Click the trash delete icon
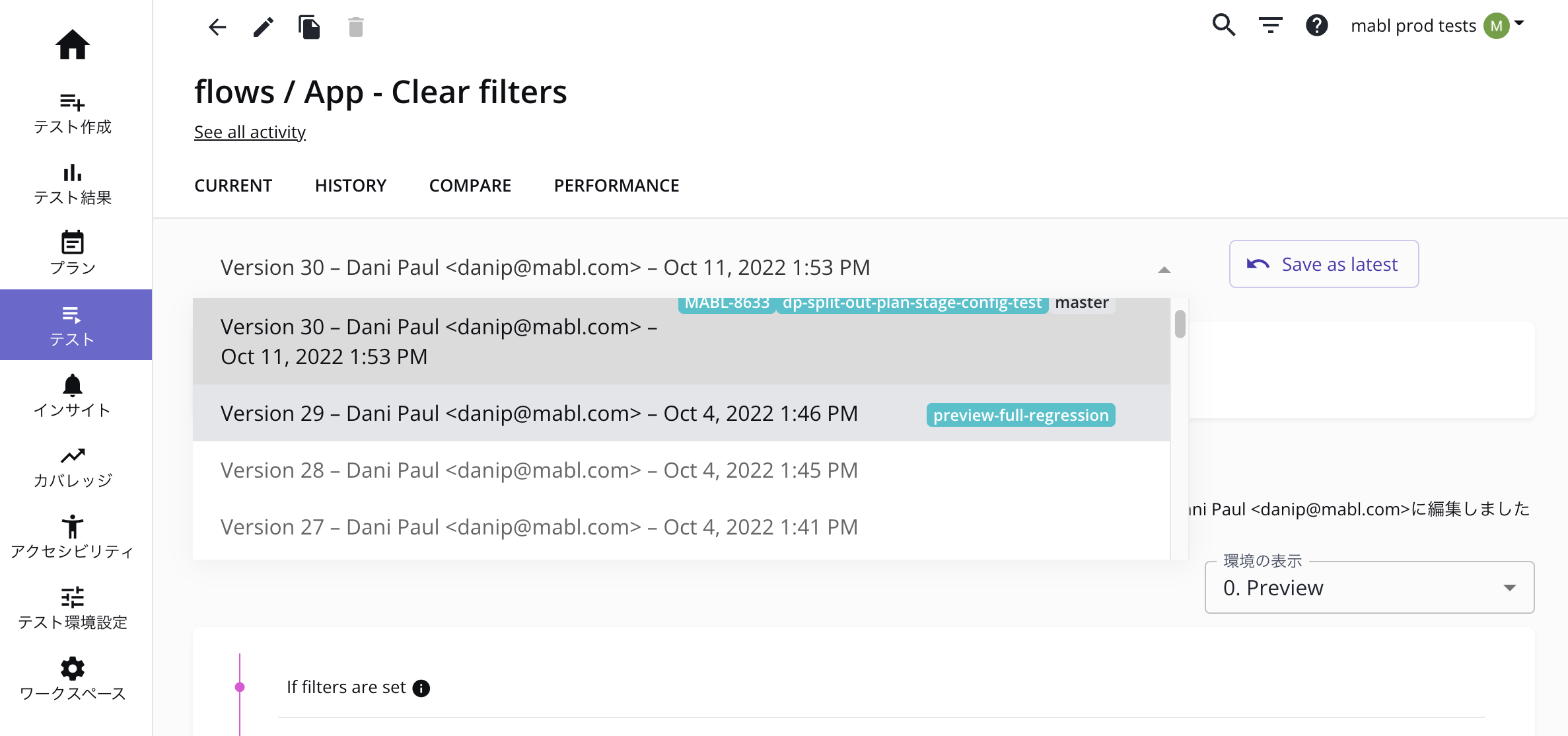This screenshot has width=1568, height=736. click(x=356, y=27)
